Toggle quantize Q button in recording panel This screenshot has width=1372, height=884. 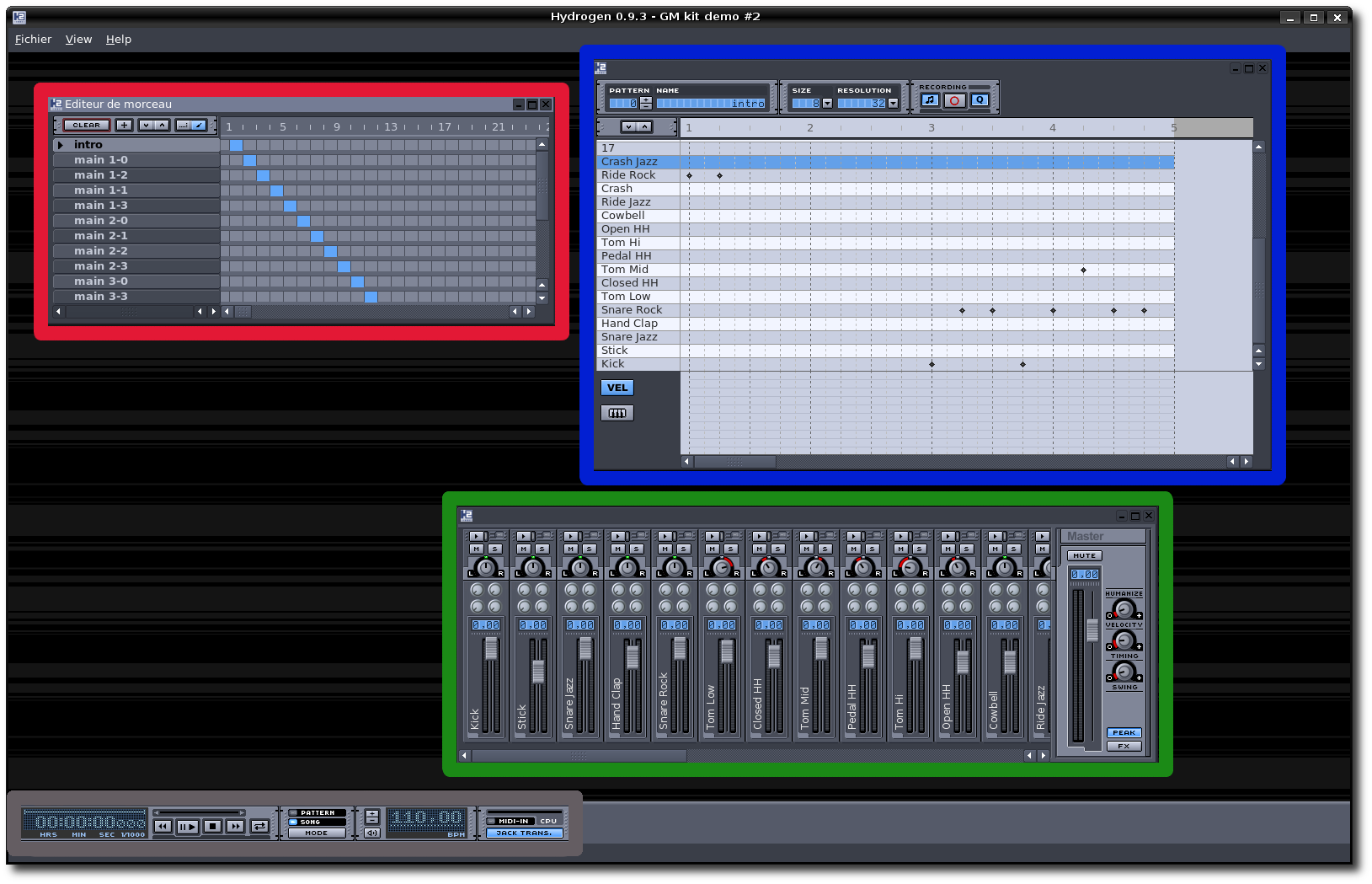(979, 100)
